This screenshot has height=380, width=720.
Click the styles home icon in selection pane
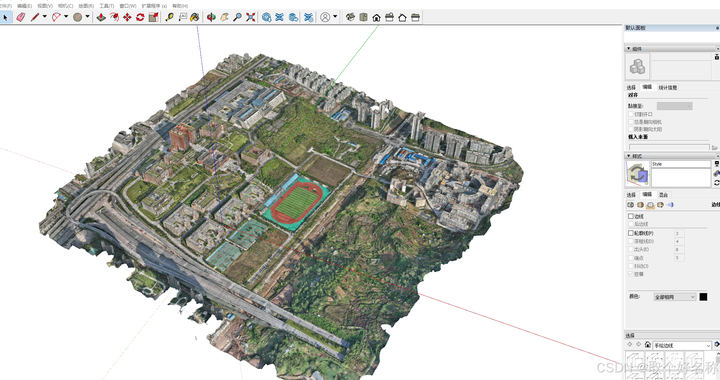(x=647, y=345)
